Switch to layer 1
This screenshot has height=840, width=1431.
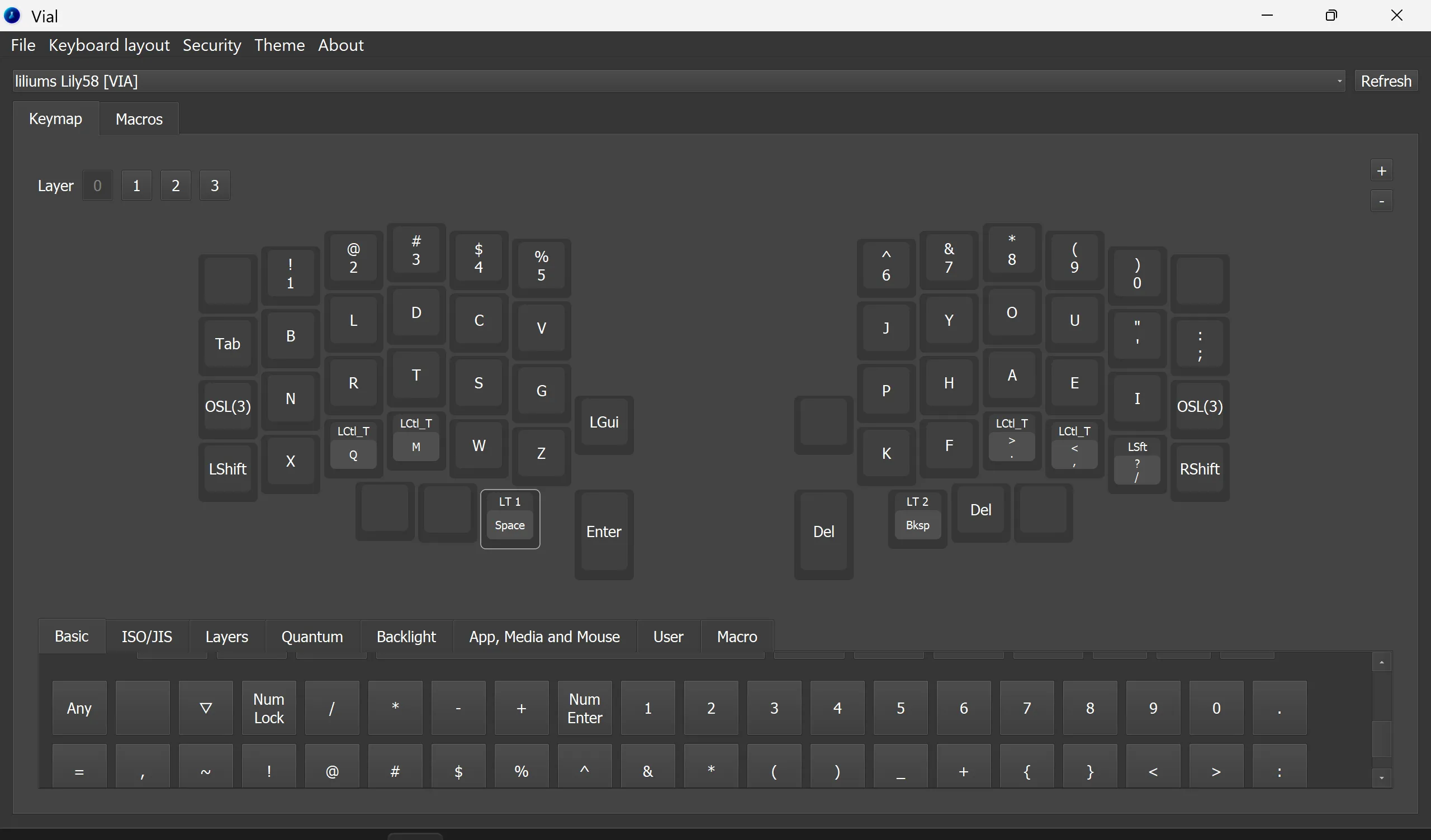click(x=136, y=186)
